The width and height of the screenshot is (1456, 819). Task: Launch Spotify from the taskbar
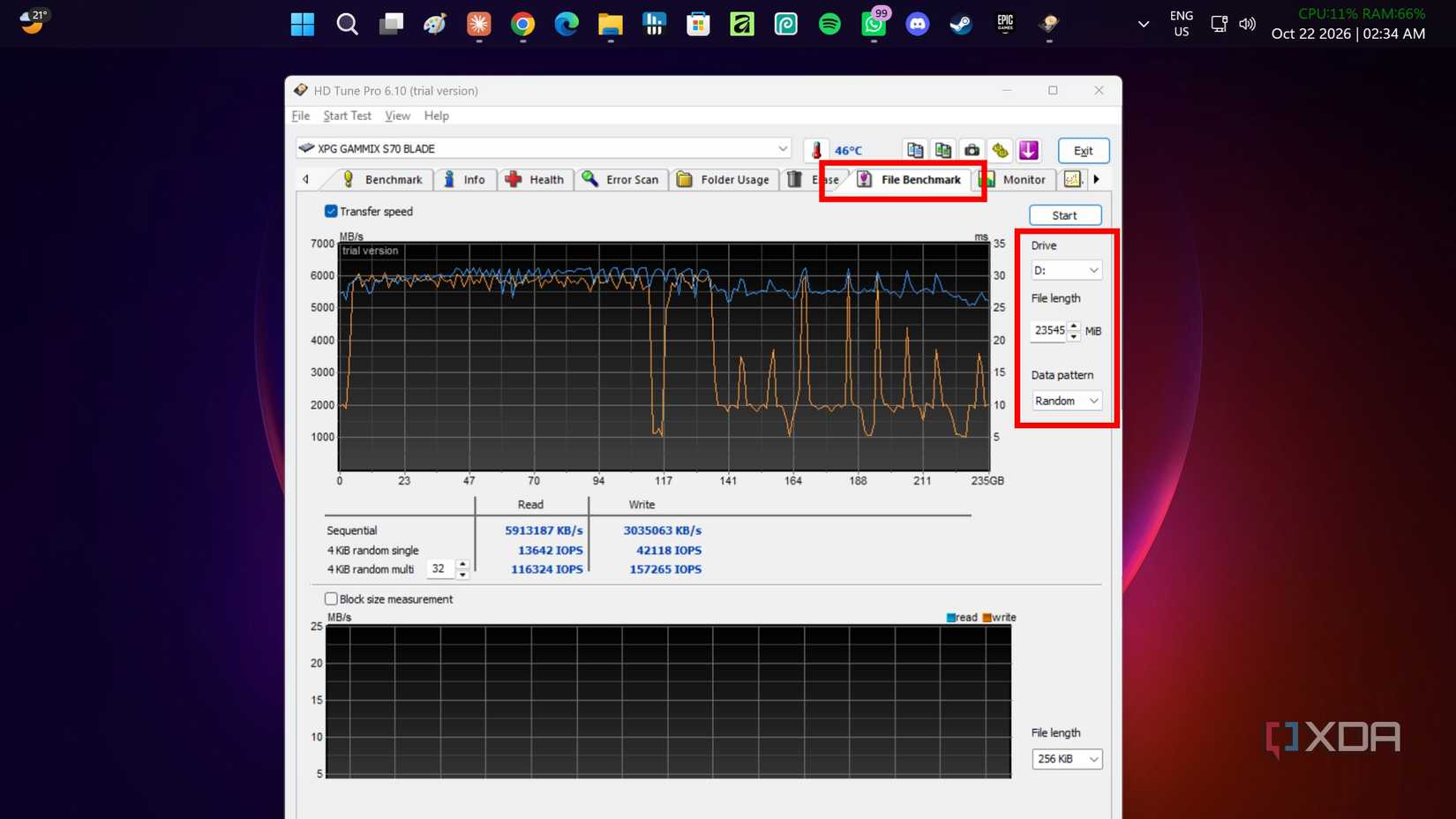point(829,24)
